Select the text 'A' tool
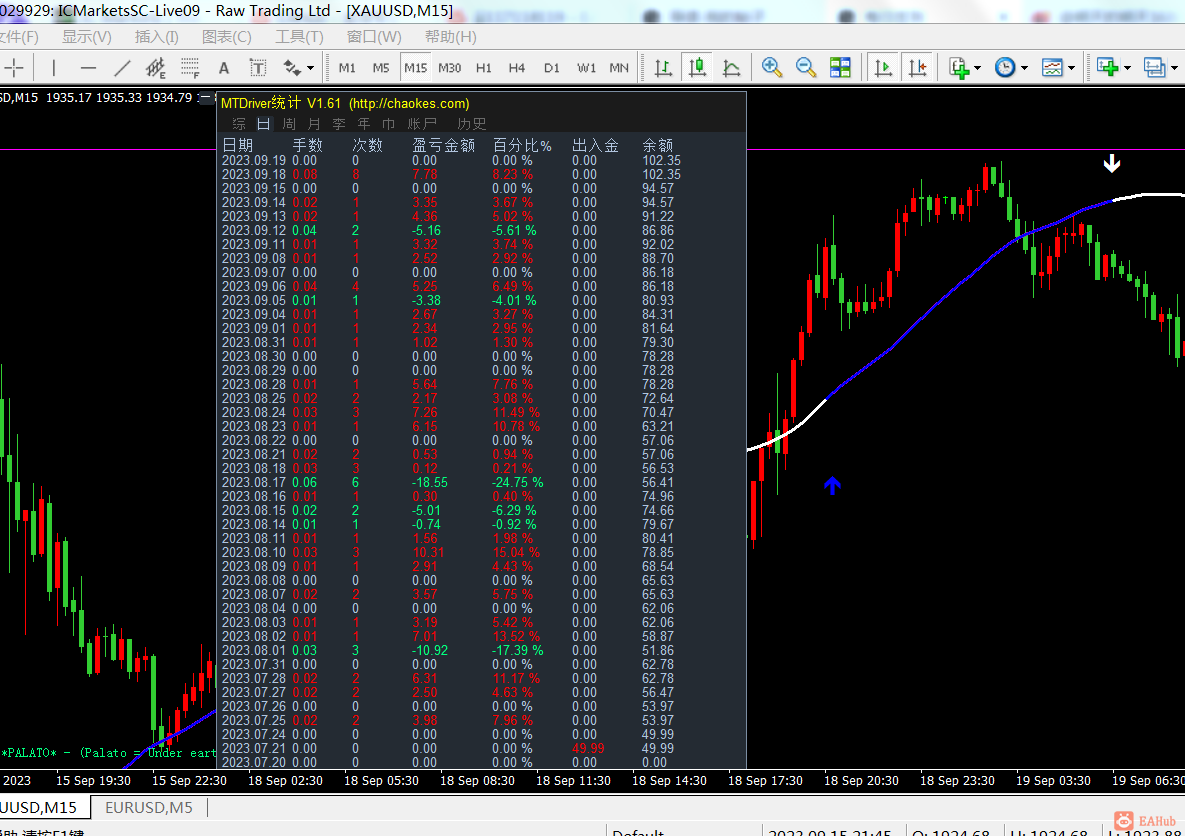The width and height of the screenshot is (1185, 836). 224,68
